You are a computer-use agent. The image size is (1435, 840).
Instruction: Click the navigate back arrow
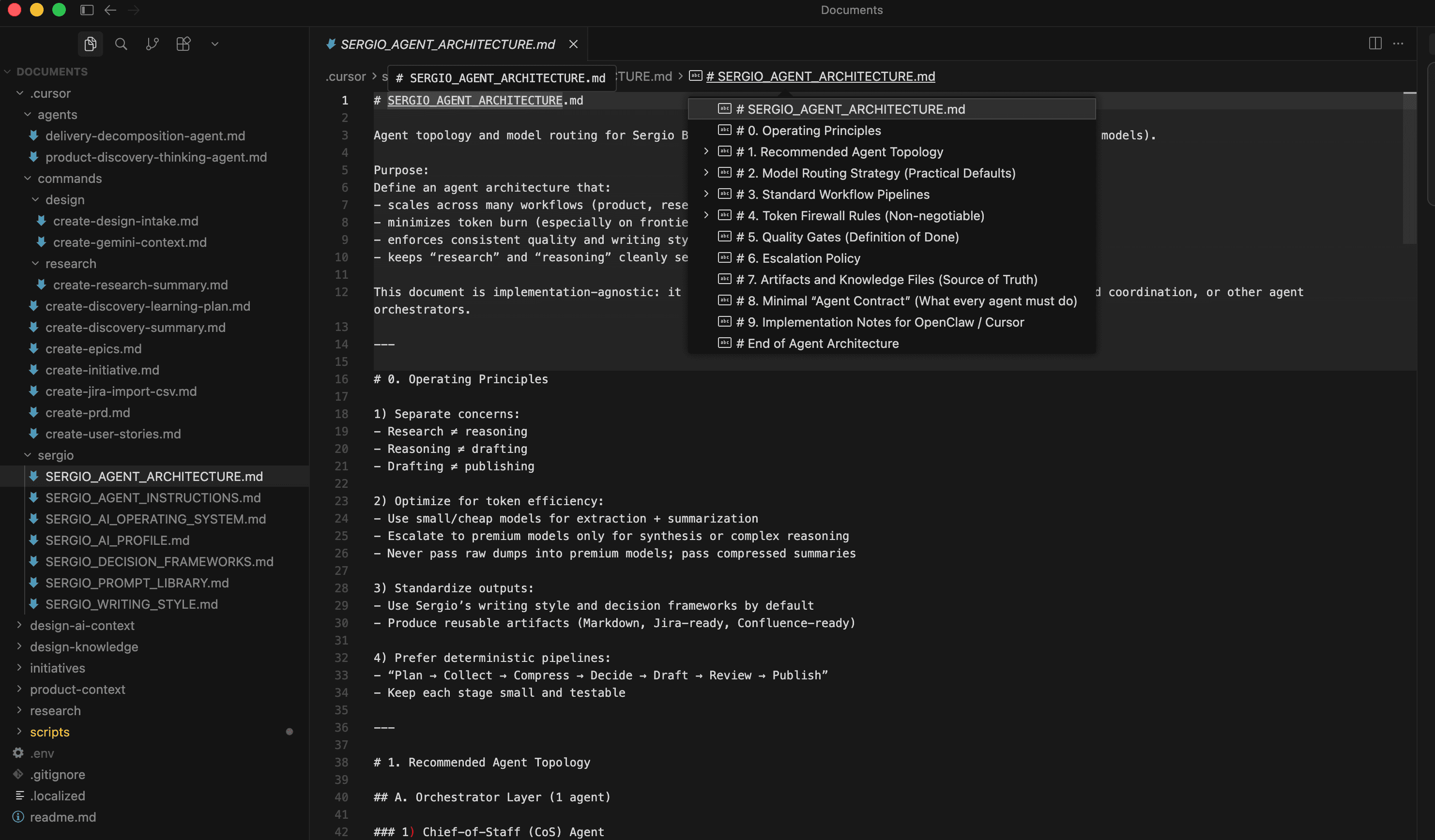(x=110, y=10)
